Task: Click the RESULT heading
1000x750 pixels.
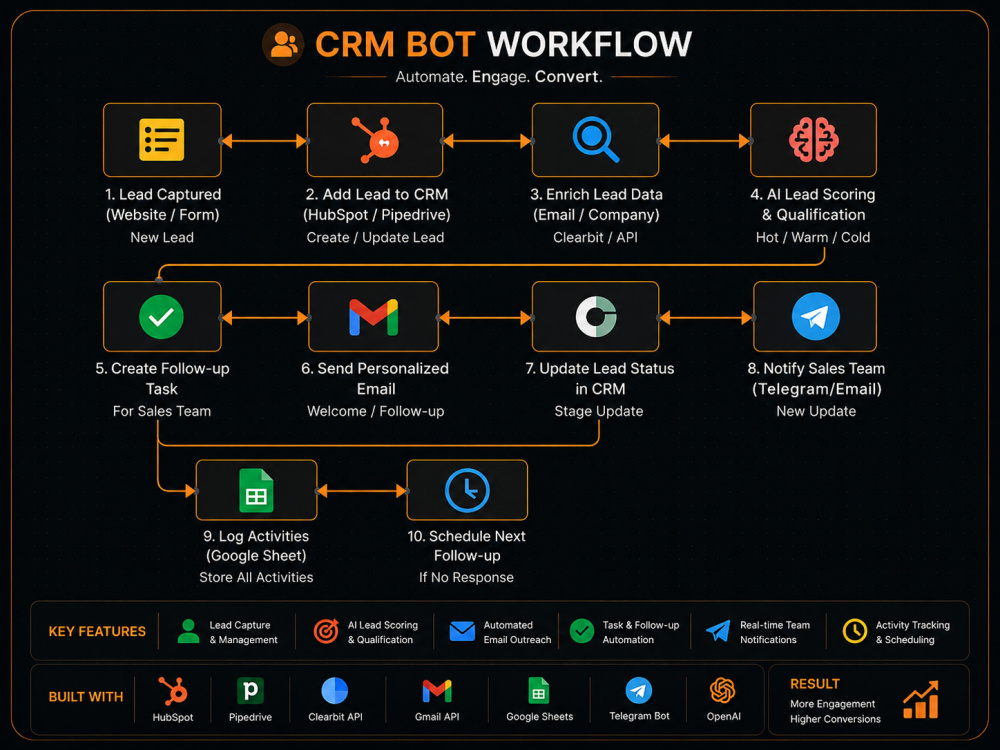Action: click(814, 684)
